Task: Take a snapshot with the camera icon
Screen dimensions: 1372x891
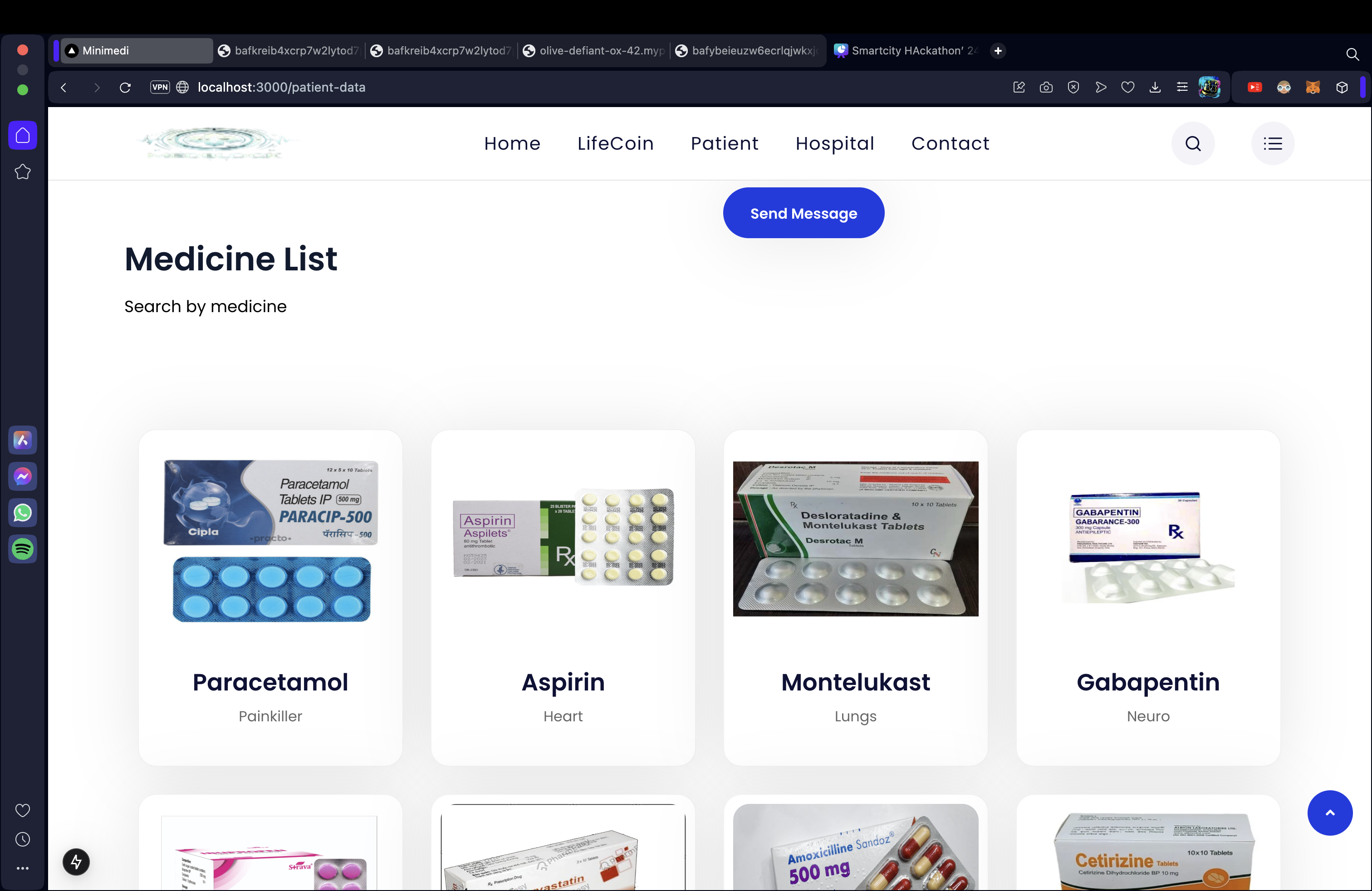Action: click(x=1046, y=87)
